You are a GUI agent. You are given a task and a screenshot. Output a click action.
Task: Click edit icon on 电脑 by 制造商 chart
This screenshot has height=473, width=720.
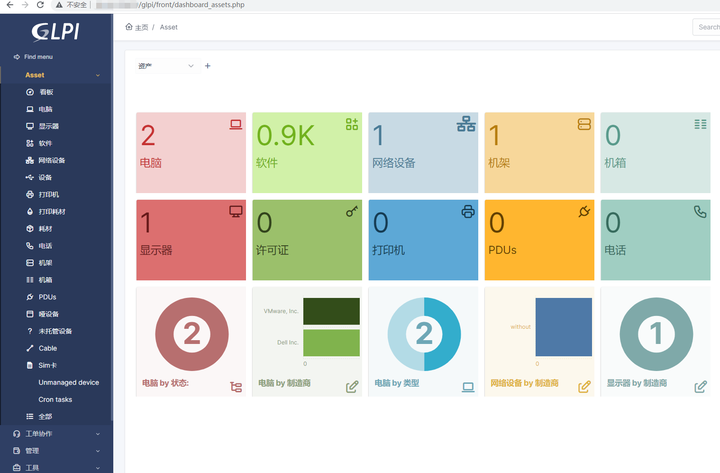tap(352, 387)
